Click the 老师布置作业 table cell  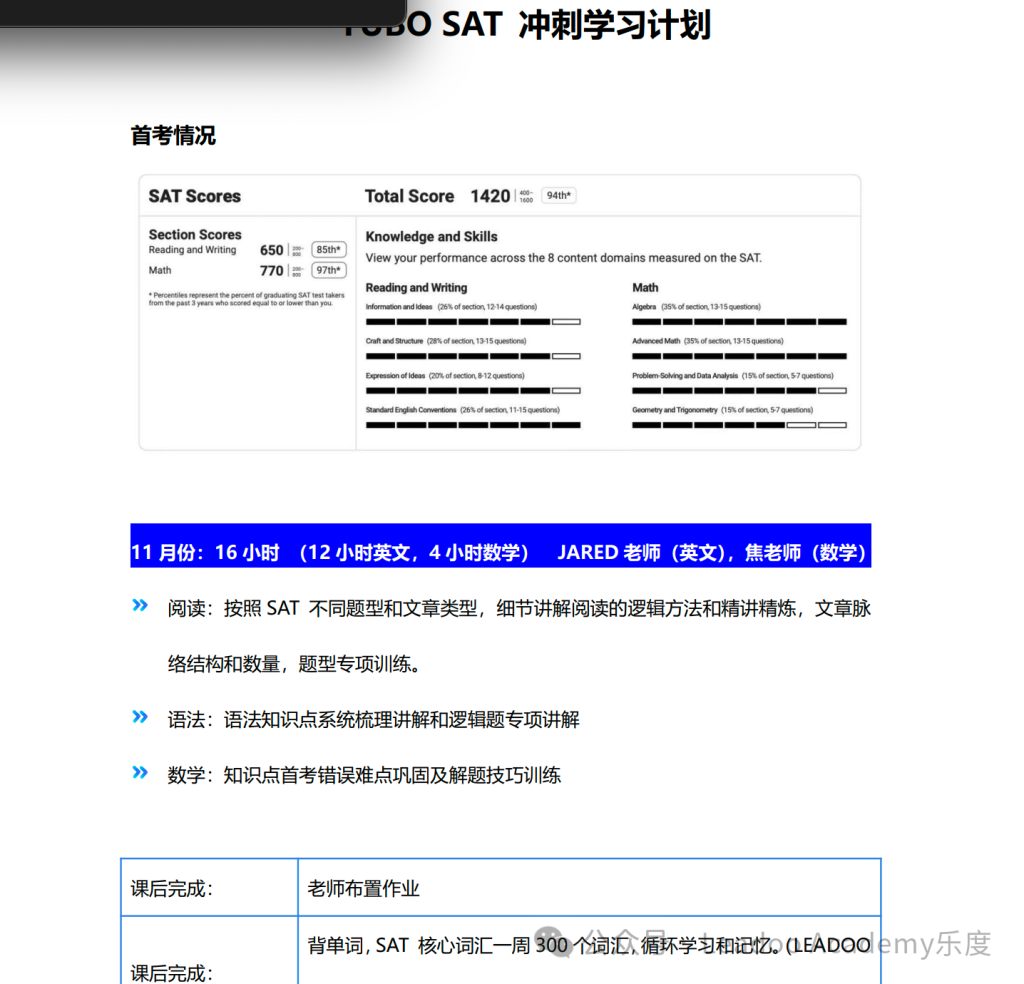(590, 888)
